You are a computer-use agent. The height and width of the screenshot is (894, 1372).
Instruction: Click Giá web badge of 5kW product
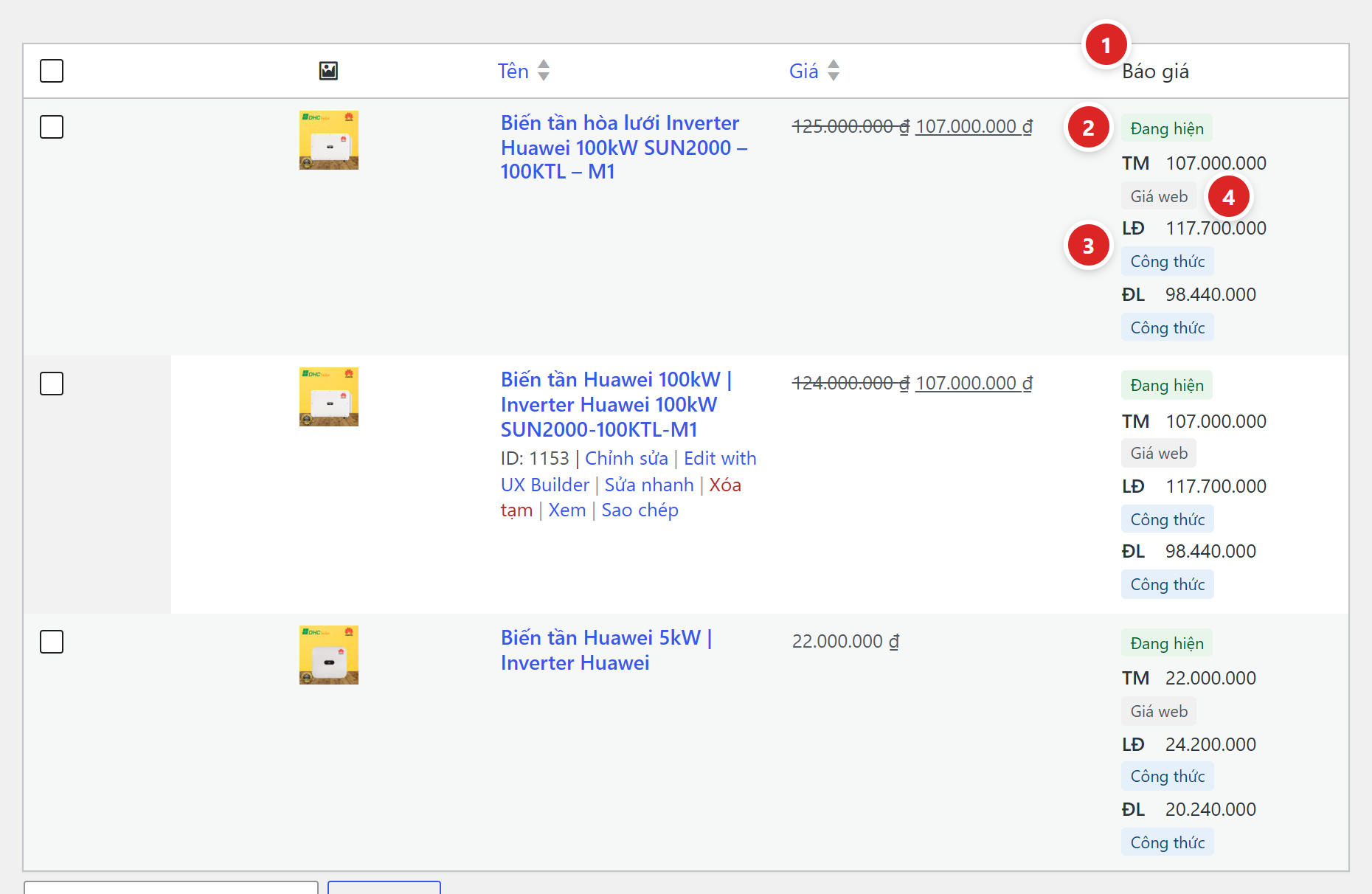tap(1159, 712)
